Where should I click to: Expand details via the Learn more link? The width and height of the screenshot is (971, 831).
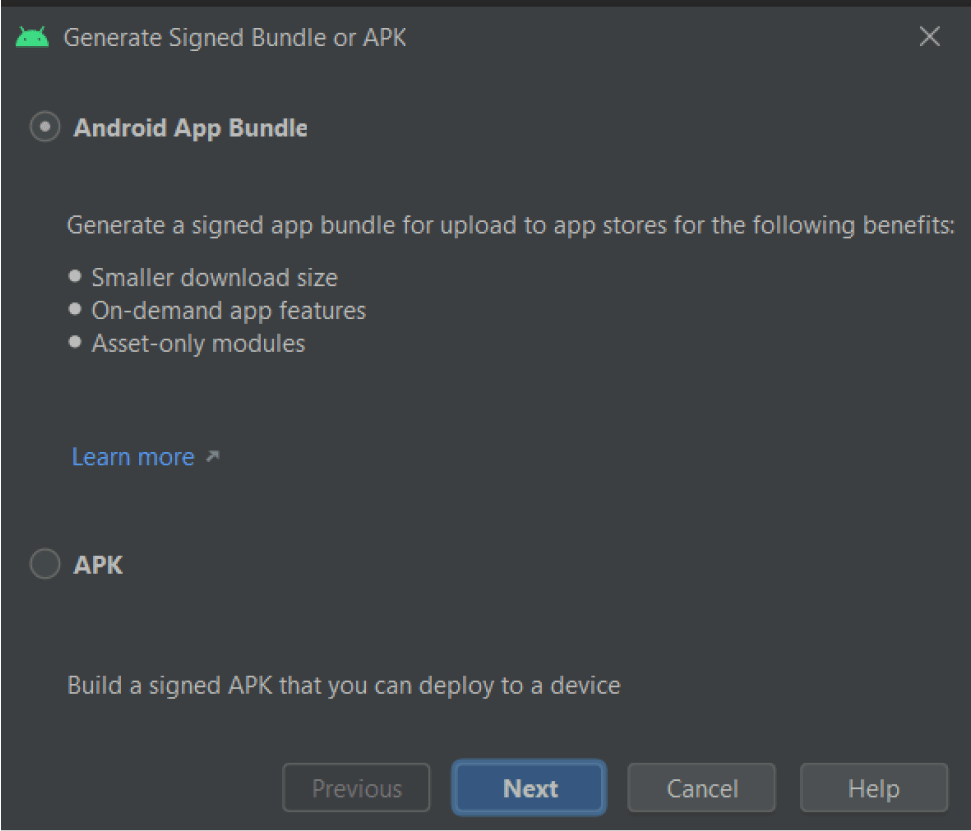(x=133, y=456)
